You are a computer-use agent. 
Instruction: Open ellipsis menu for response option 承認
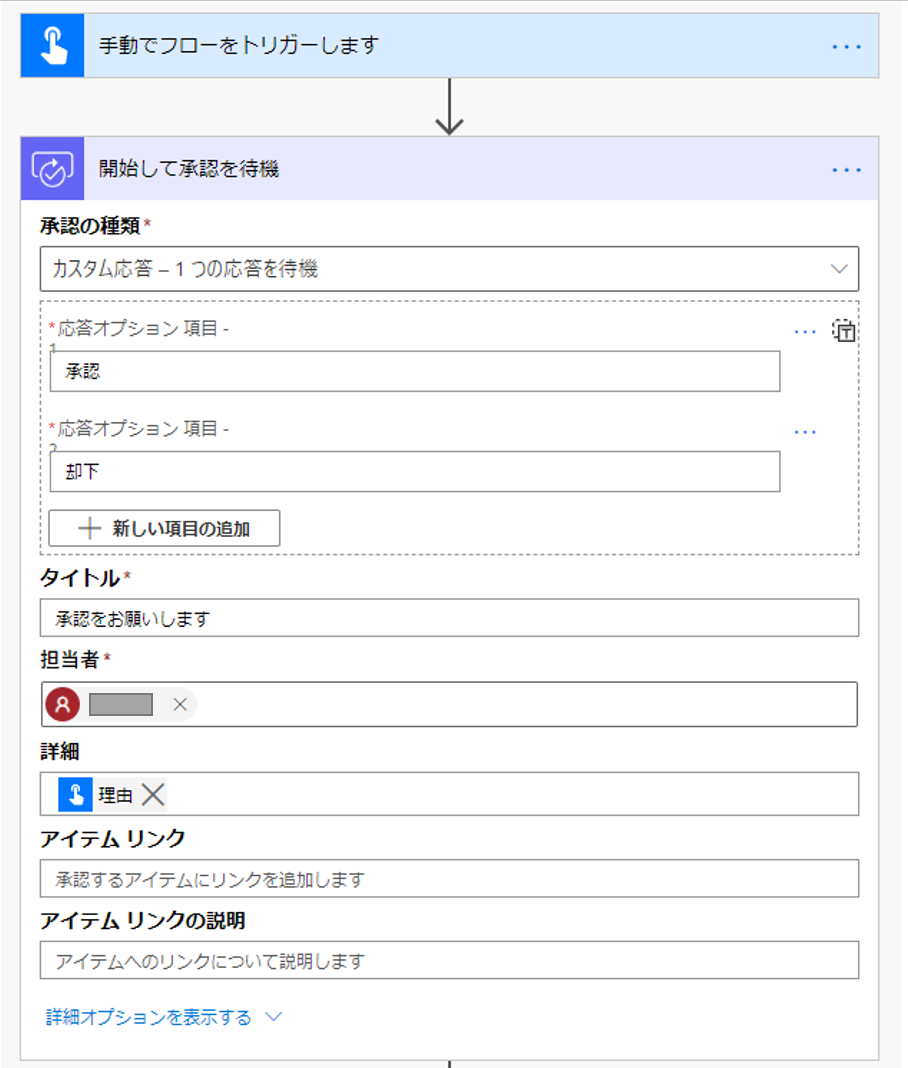[805, 332]
